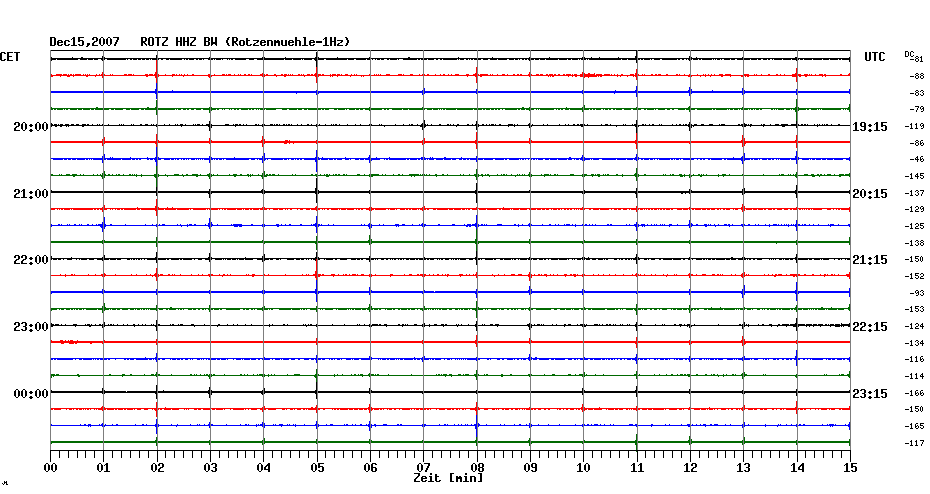Image resolution: width=930 pixels, height=494 pixels.
Task: Select the "20:00" CET row label
Action: point(31,127)
